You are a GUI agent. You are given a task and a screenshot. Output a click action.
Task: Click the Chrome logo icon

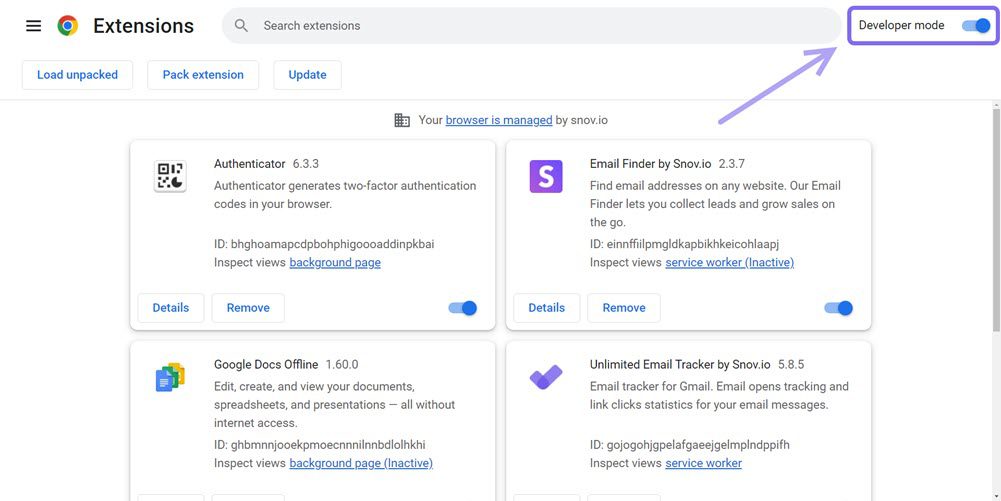coord(68,26)
